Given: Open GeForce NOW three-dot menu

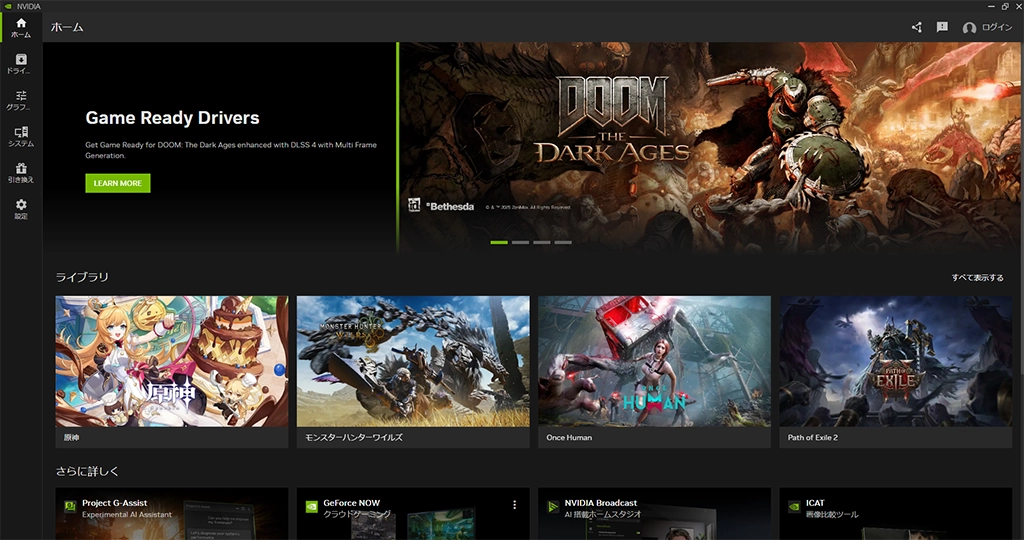Looking at the screenshot, I should [x=515, y=505].
